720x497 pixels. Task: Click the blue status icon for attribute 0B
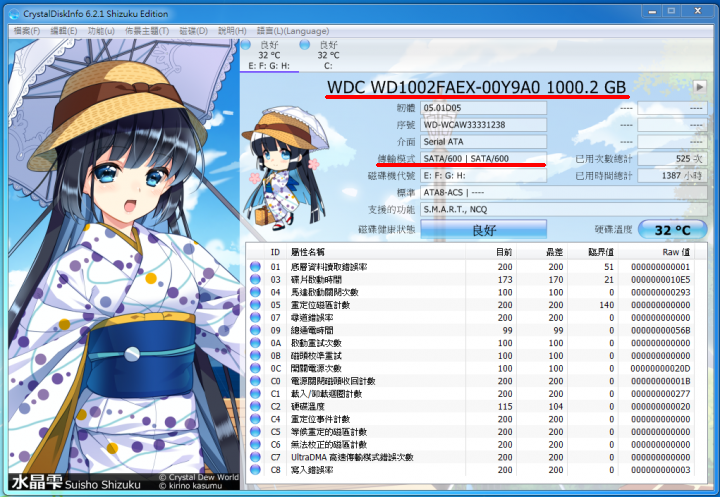[255, 356]
